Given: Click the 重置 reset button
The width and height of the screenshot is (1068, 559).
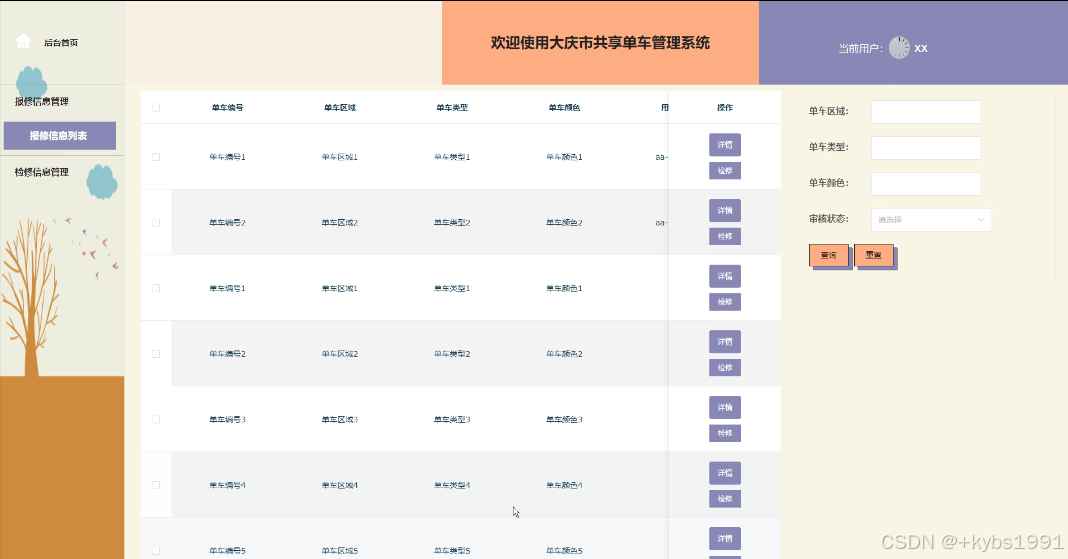Looking at the screenshot, I should click(873, 255).
